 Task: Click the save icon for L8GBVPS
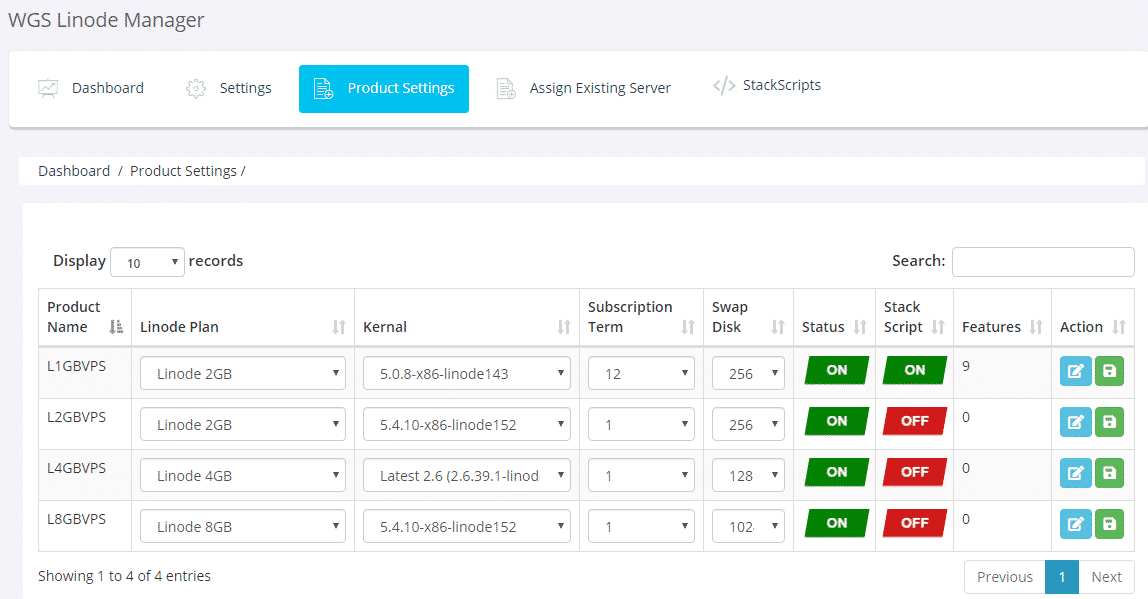point(1109,524)
